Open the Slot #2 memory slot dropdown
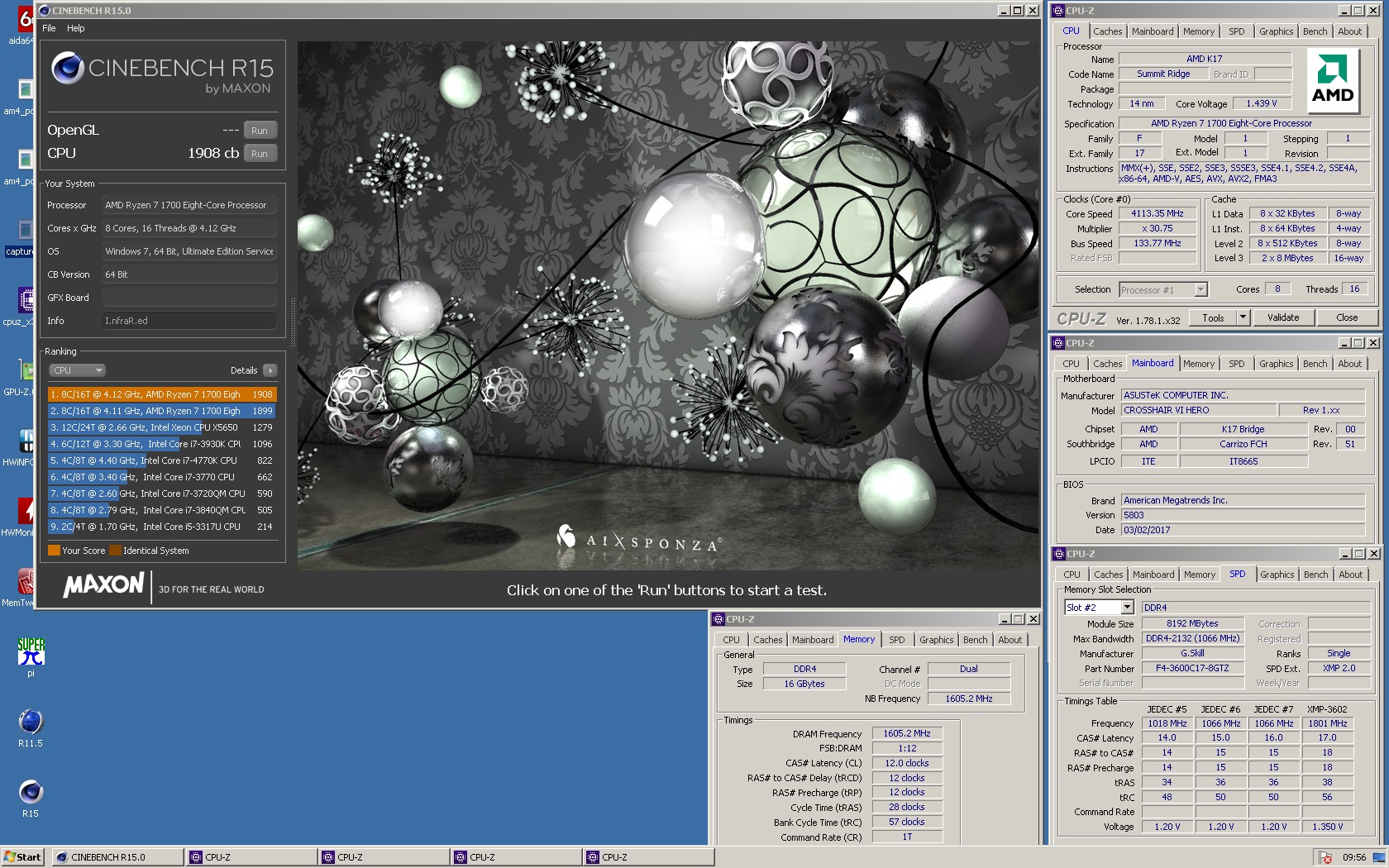Screen dimensions: 1389x868 [x=1099, y=608]
